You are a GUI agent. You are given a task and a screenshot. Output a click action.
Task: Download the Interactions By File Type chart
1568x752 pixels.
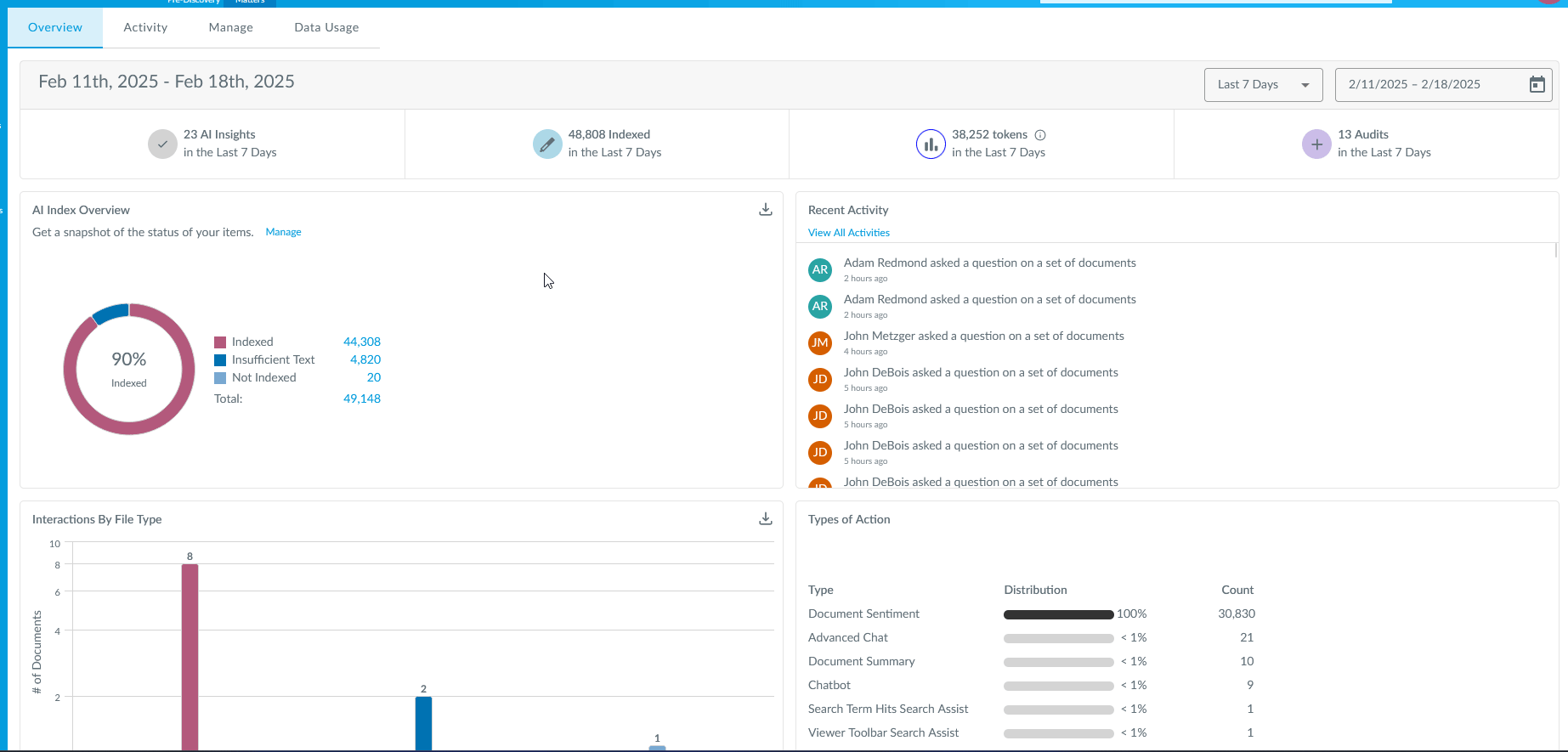[x=766, y=519]
